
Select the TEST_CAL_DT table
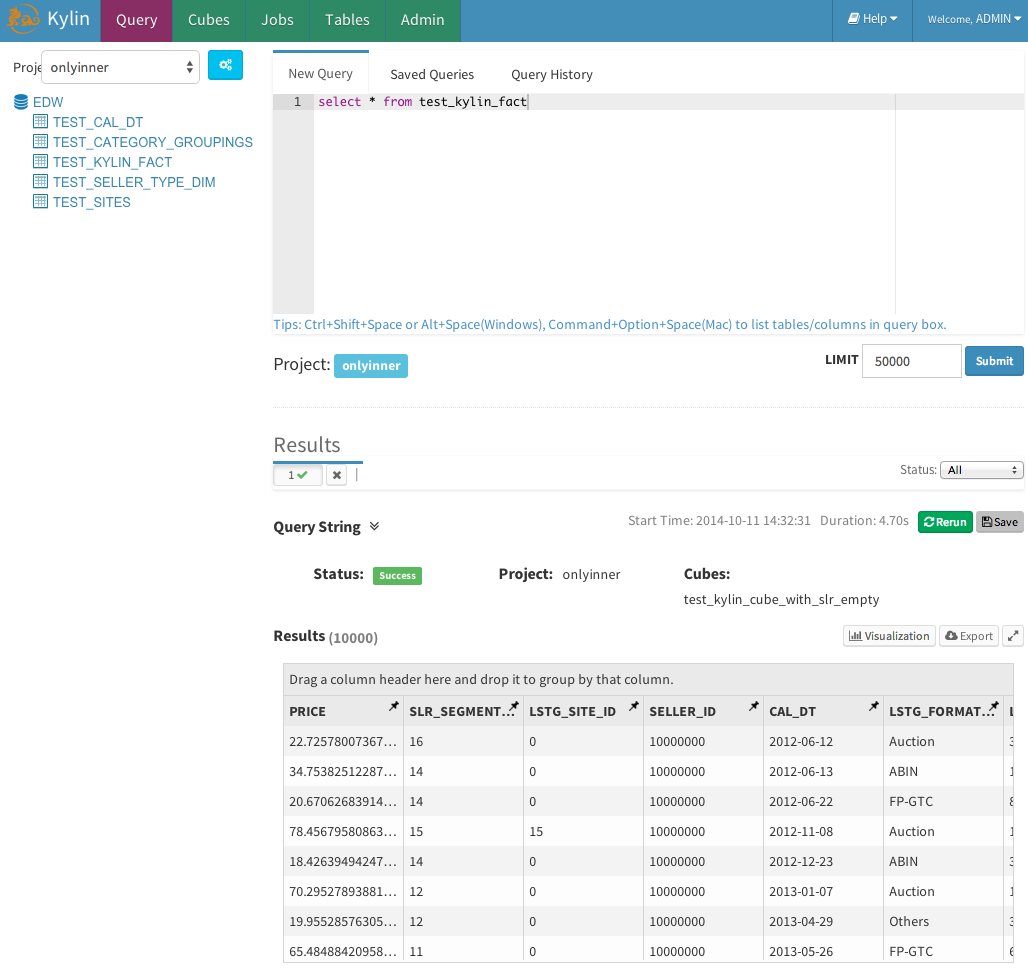point(98,122)
